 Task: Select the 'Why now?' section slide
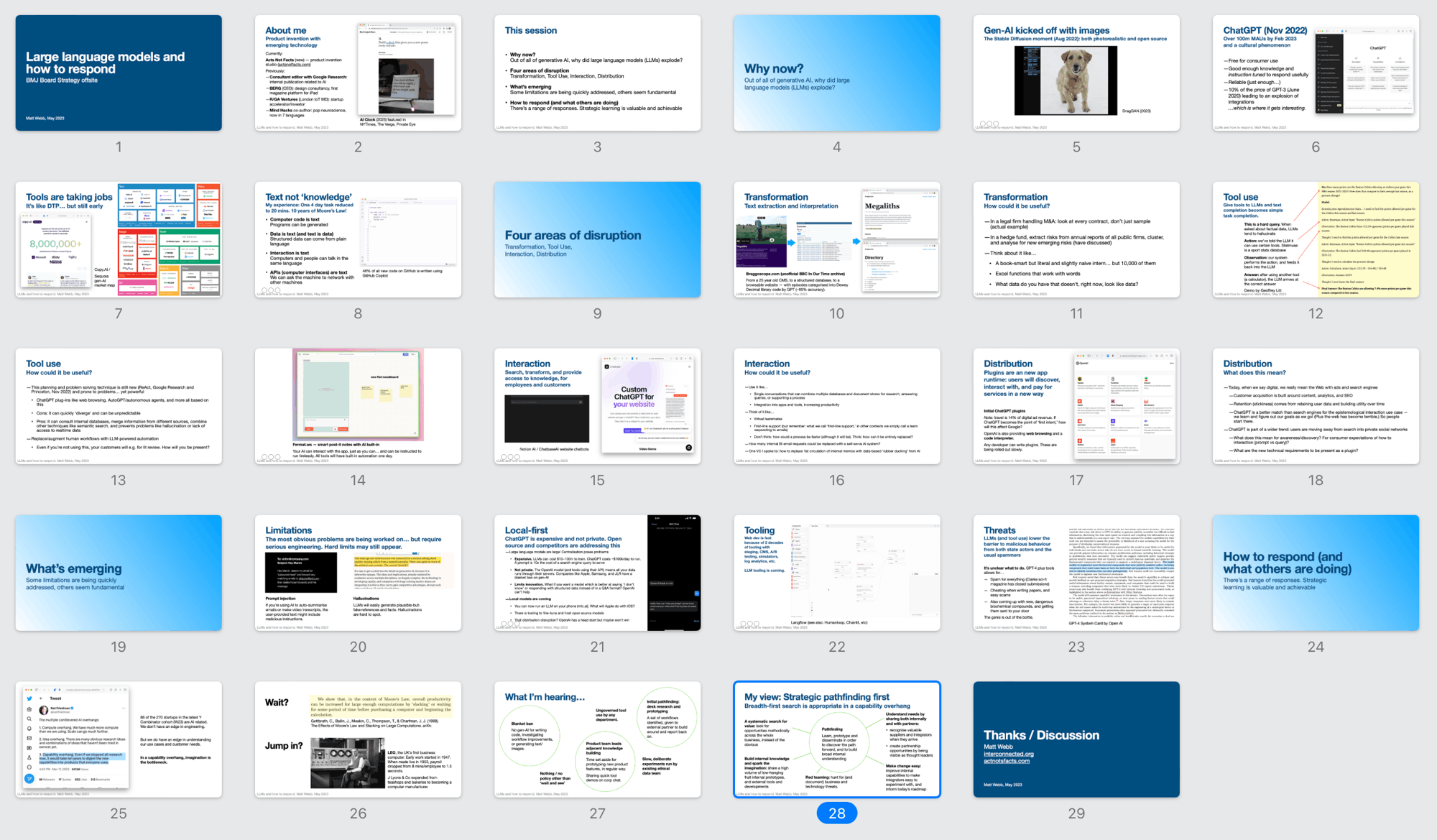click(836, 73)
